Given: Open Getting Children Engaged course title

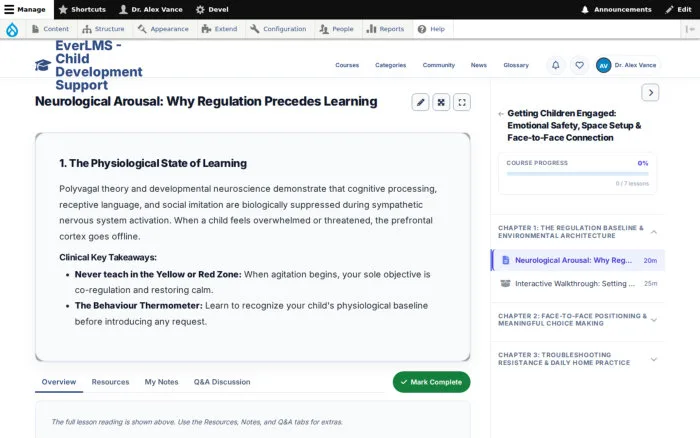Looking at the screenshot, I should (x=574, y=125).
